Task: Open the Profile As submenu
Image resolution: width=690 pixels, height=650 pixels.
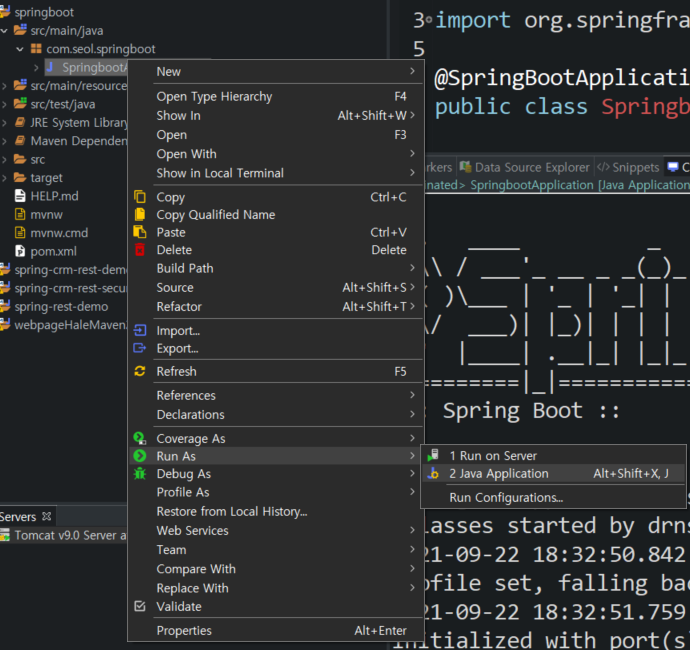Action: click(x=275, y=492)
